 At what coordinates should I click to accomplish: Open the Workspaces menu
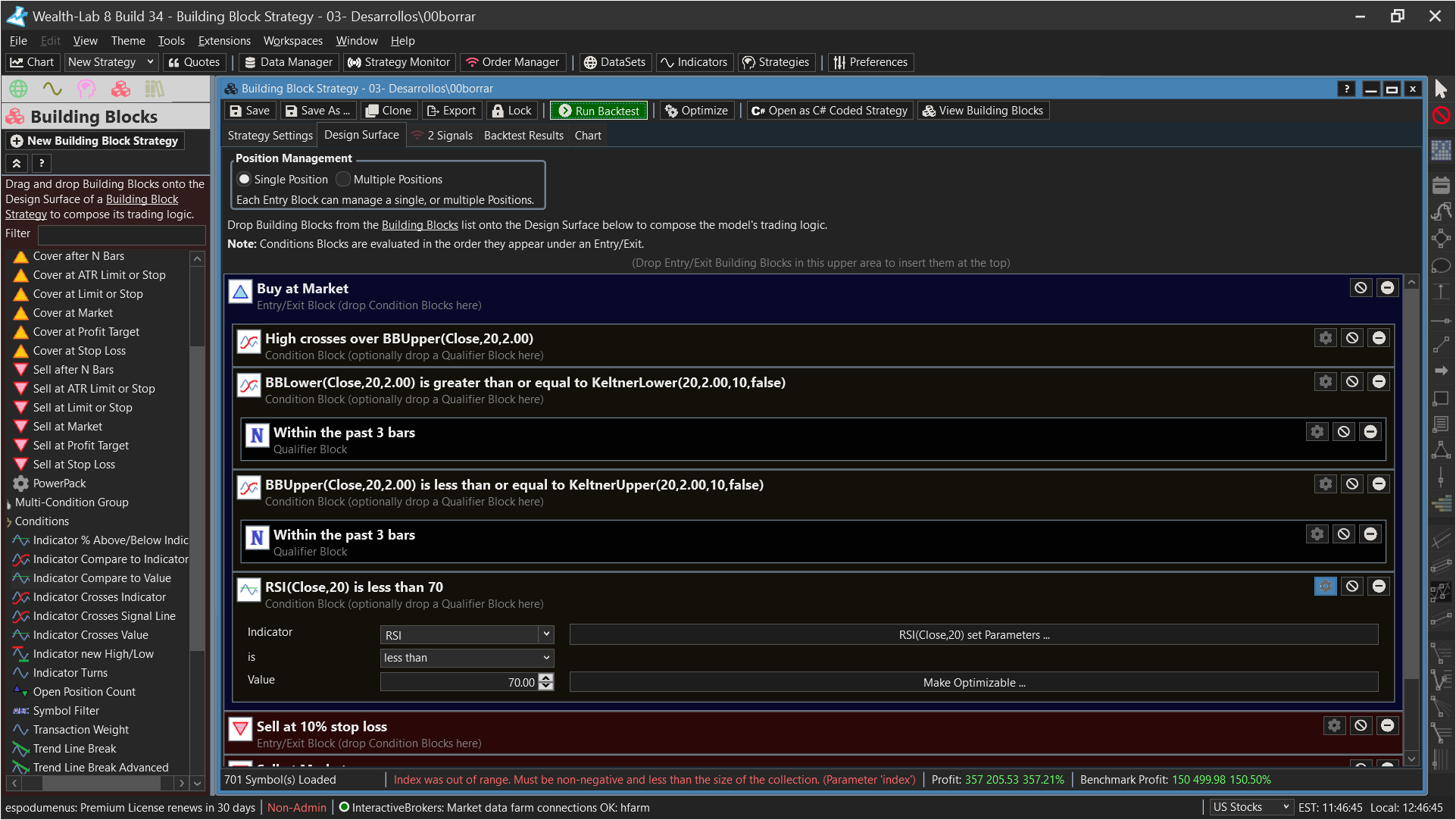click(x=293, y=41)
